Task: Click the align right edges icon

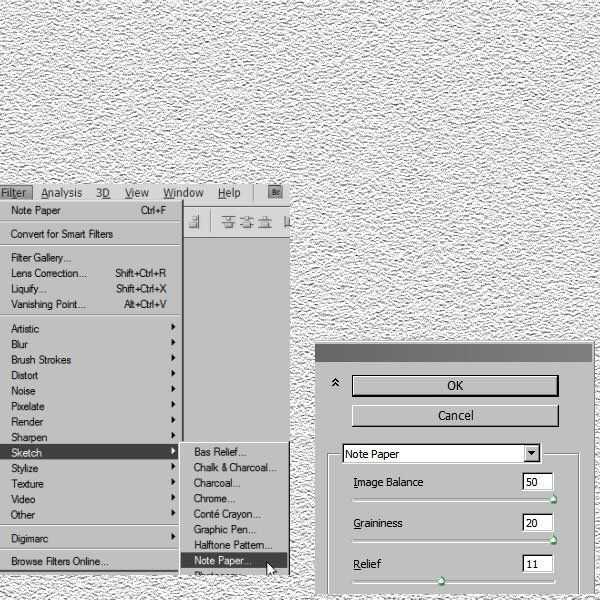Action: pos(195,222)
